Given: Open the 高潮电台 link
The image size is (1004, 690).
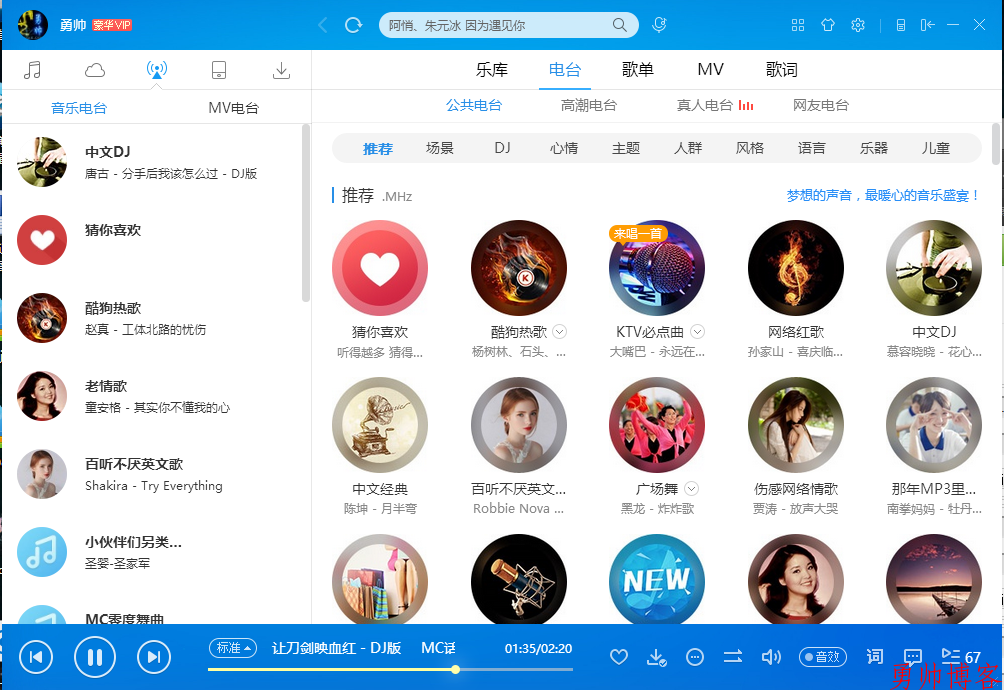Looking at the screenshot, I should [x=589, y=105].
